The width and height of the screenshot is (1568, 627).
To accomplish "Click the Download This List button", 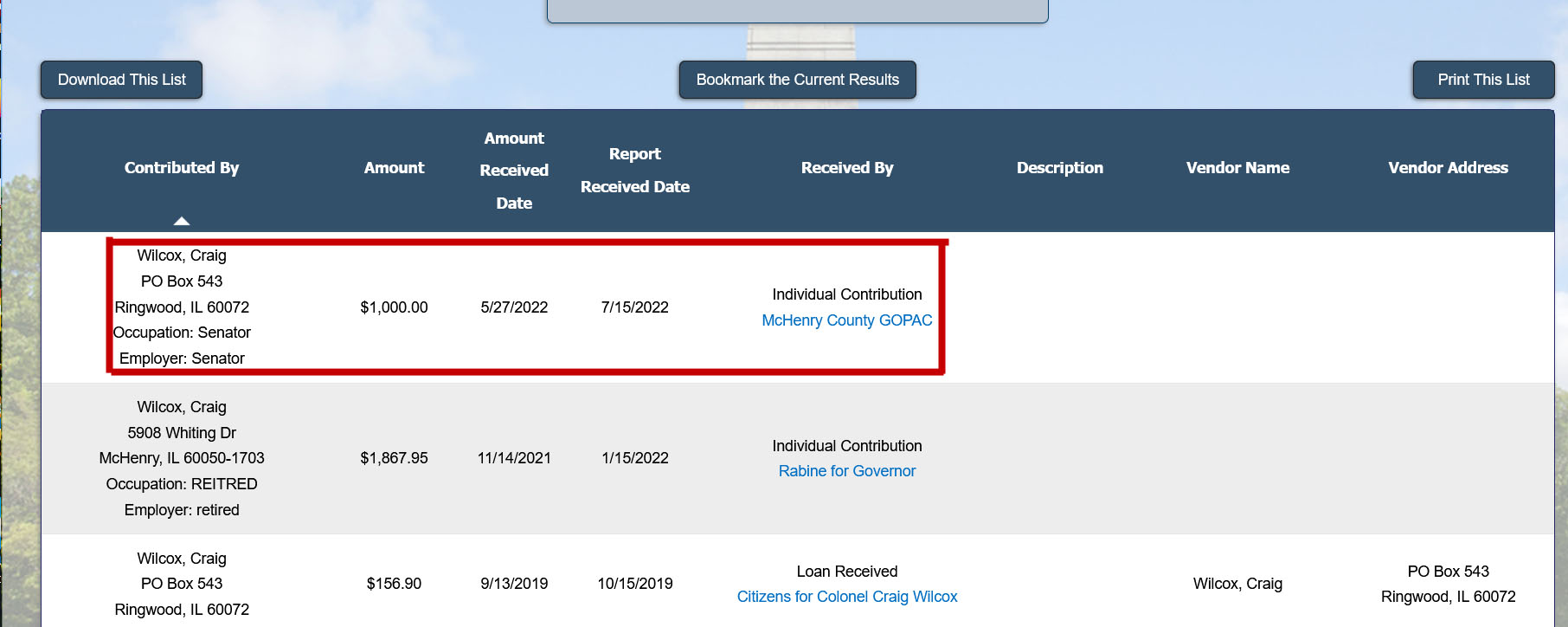I will pyautogui.click(x=121, y=80).
